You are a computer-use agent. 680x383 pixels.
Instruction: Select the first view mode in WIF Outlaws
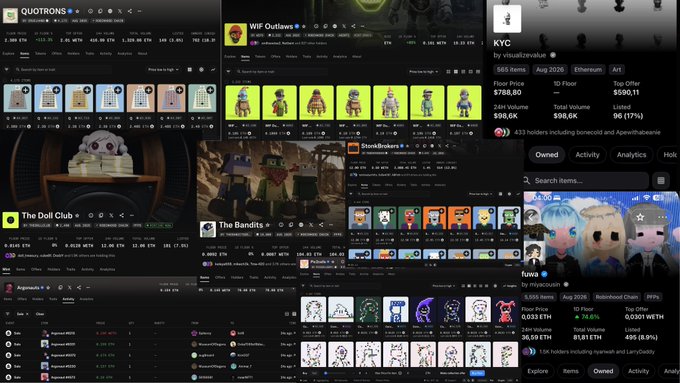pos(448,72)
